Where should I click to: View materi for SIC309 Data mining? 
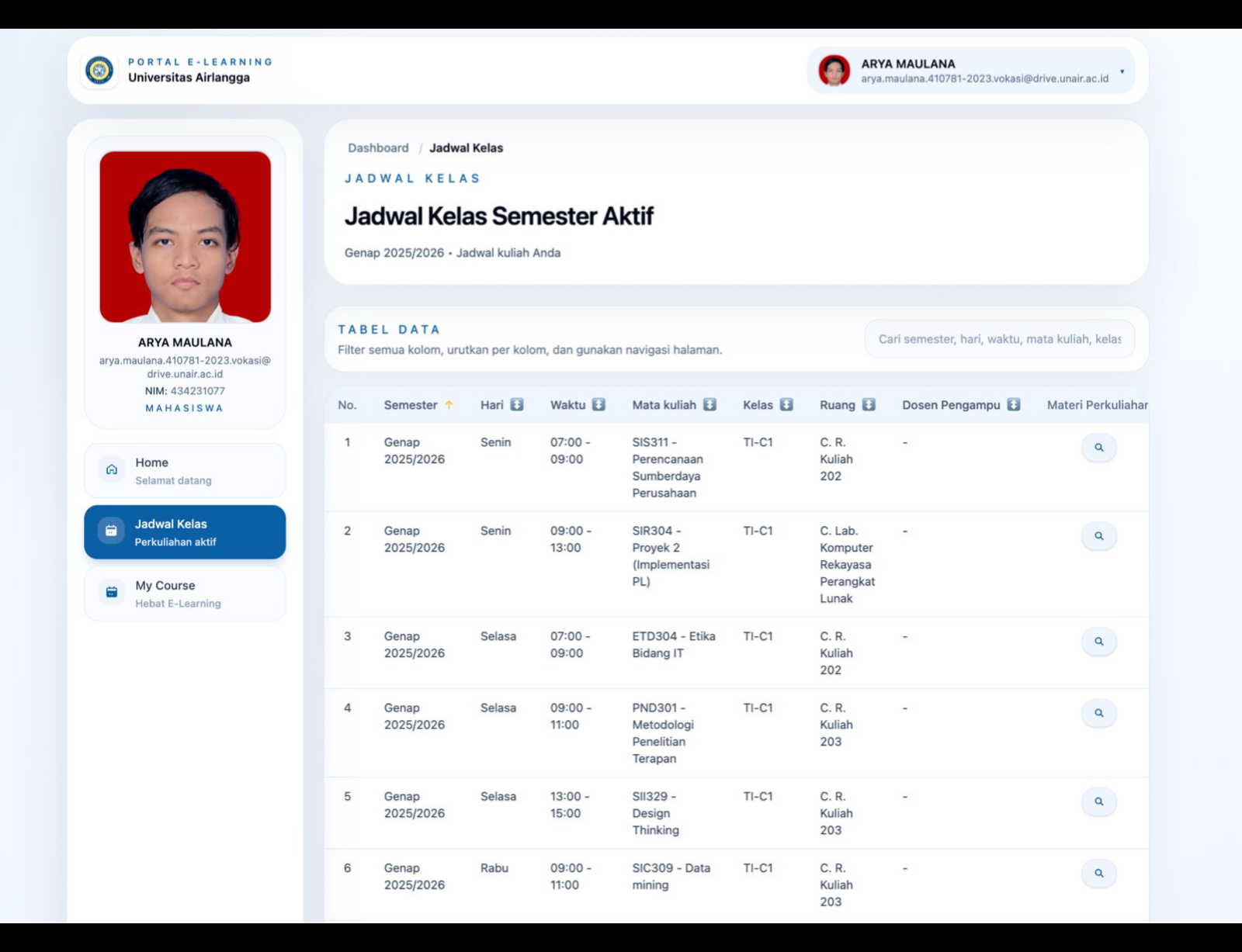click(x=1099, y=873)
